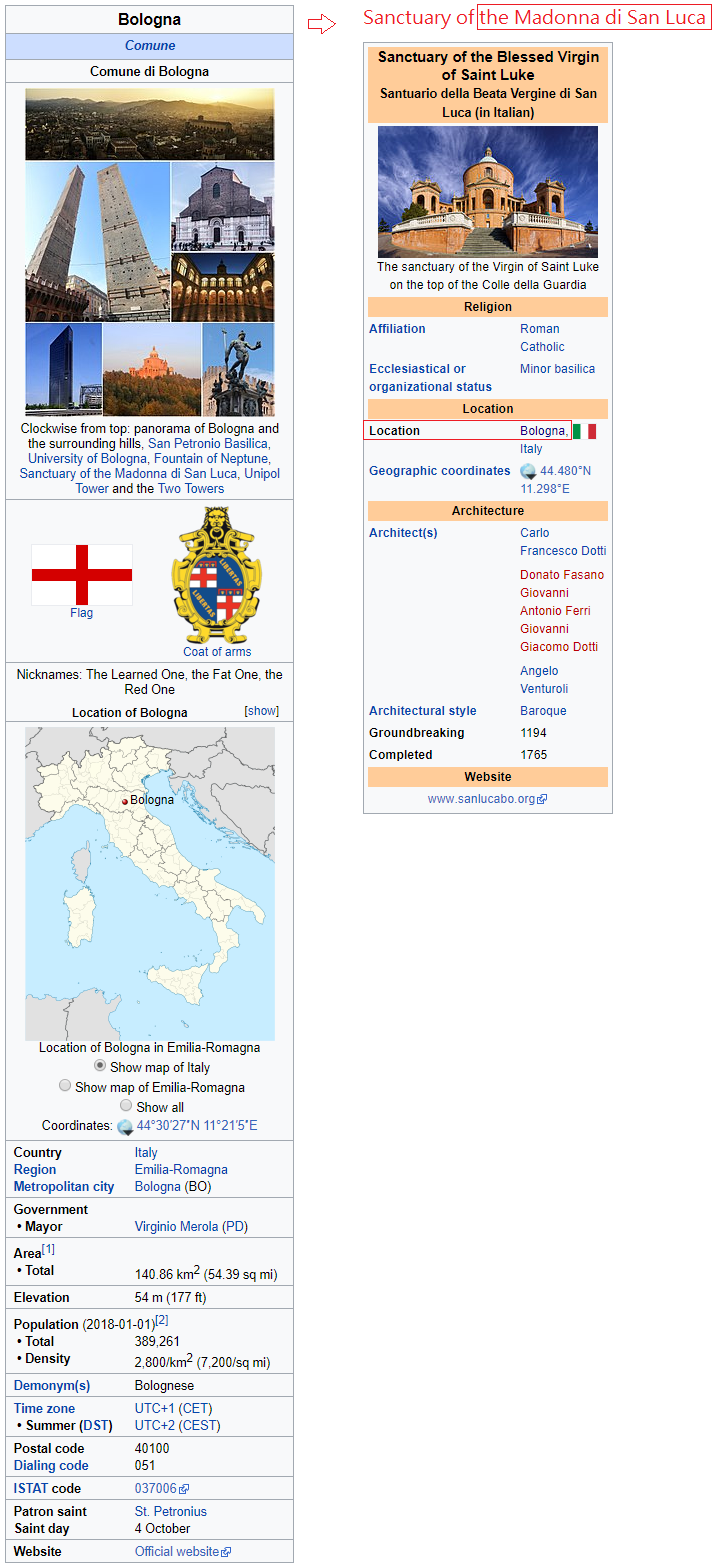
Task: Click the Metropolitan city label link
Action: tap(64, 1187)
